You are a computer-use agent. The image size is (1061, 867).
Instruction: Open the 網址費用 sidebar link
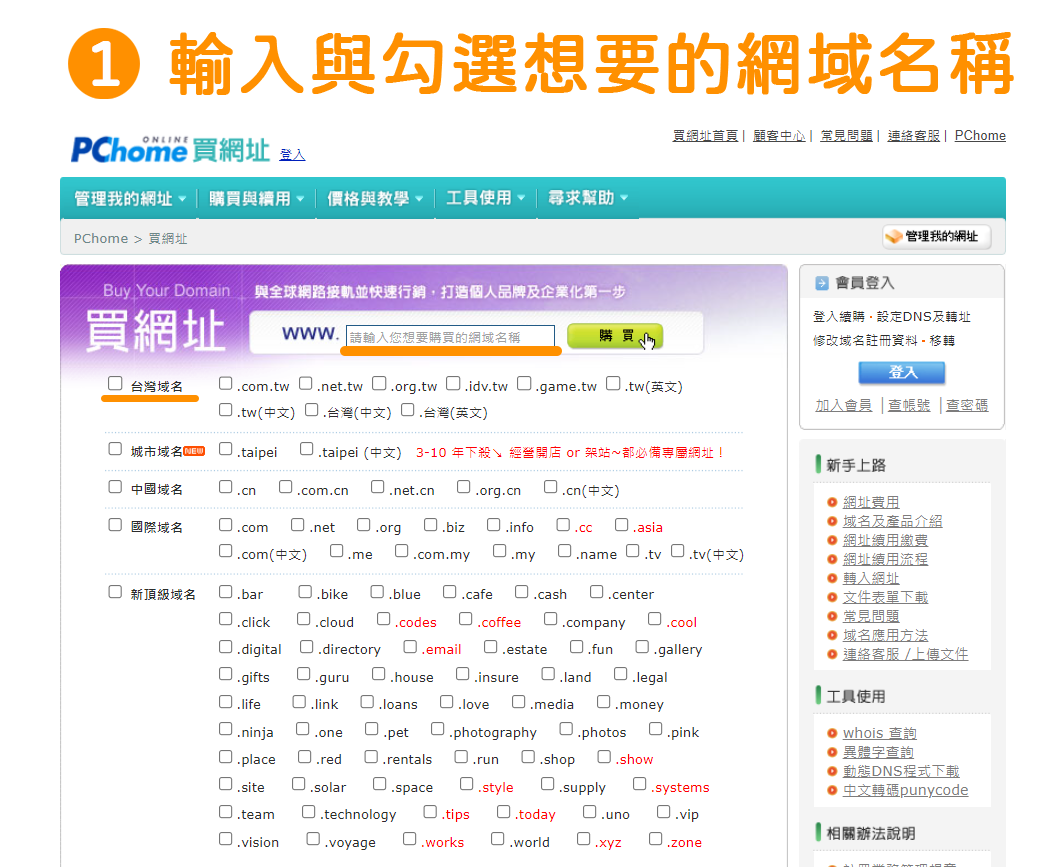click(x=871, y=502)
